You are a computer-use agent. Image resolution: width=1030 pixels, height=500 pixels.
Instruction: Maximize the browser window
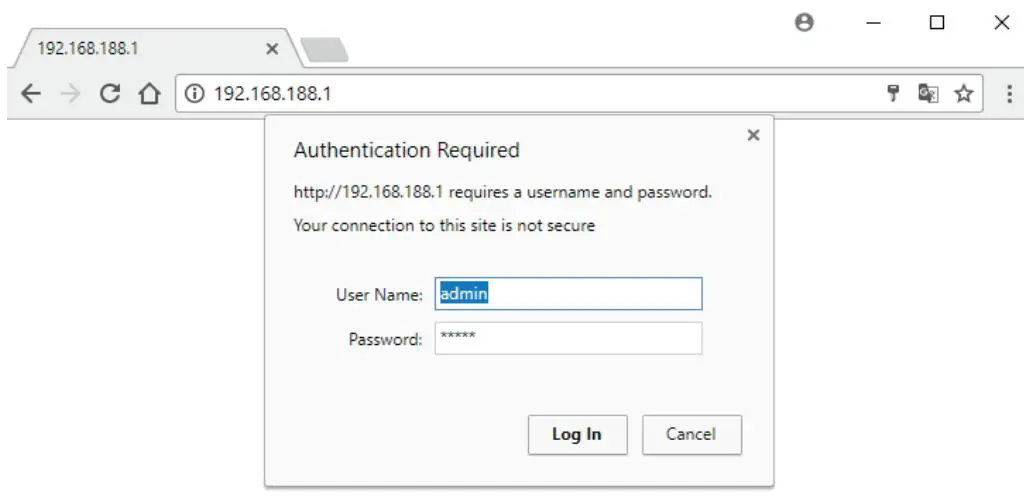click(937, 22)
